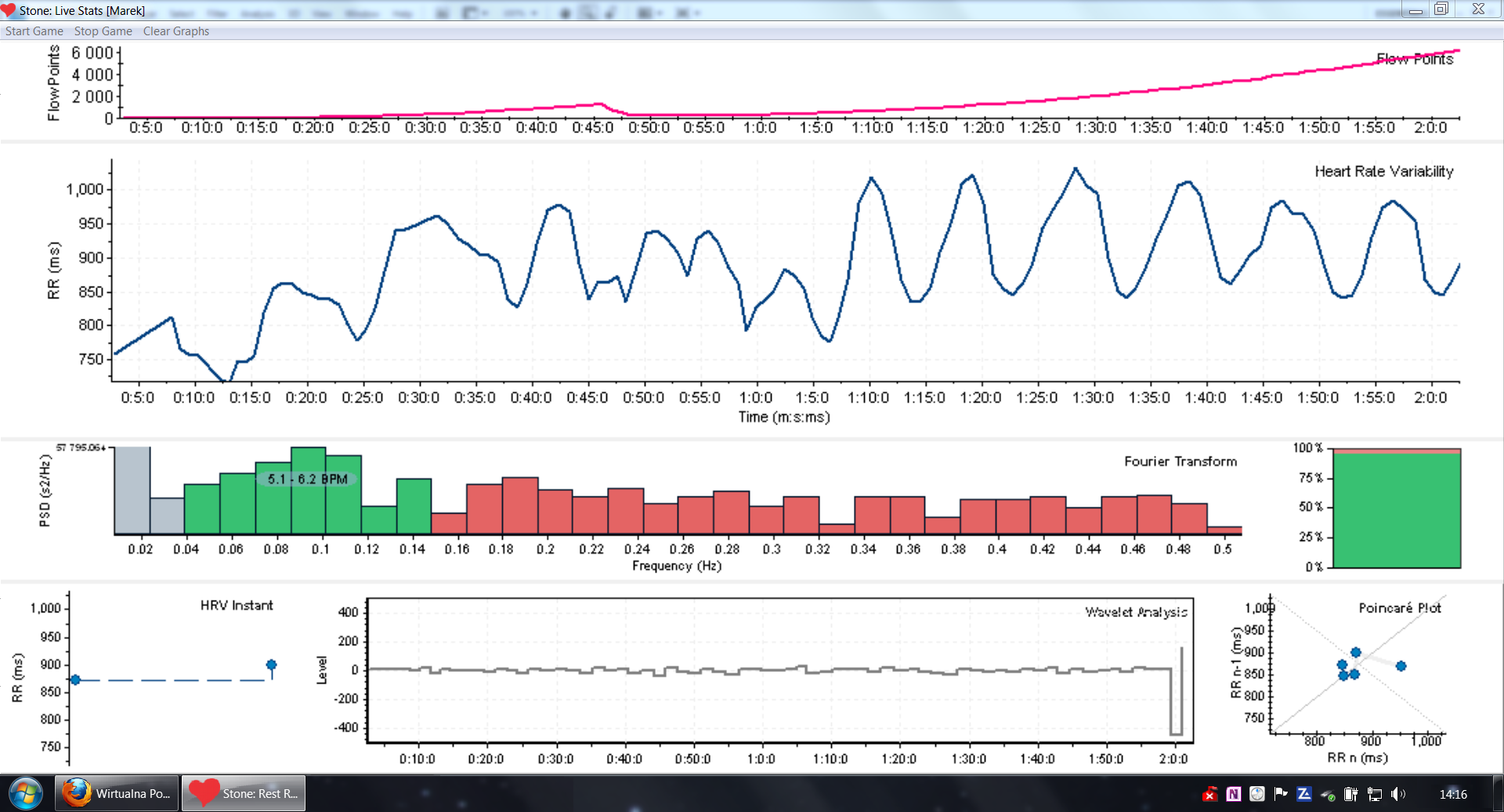Click the rightmost dot in Poincaré Plot
1504x812 pixels.
click(1401, 666)
